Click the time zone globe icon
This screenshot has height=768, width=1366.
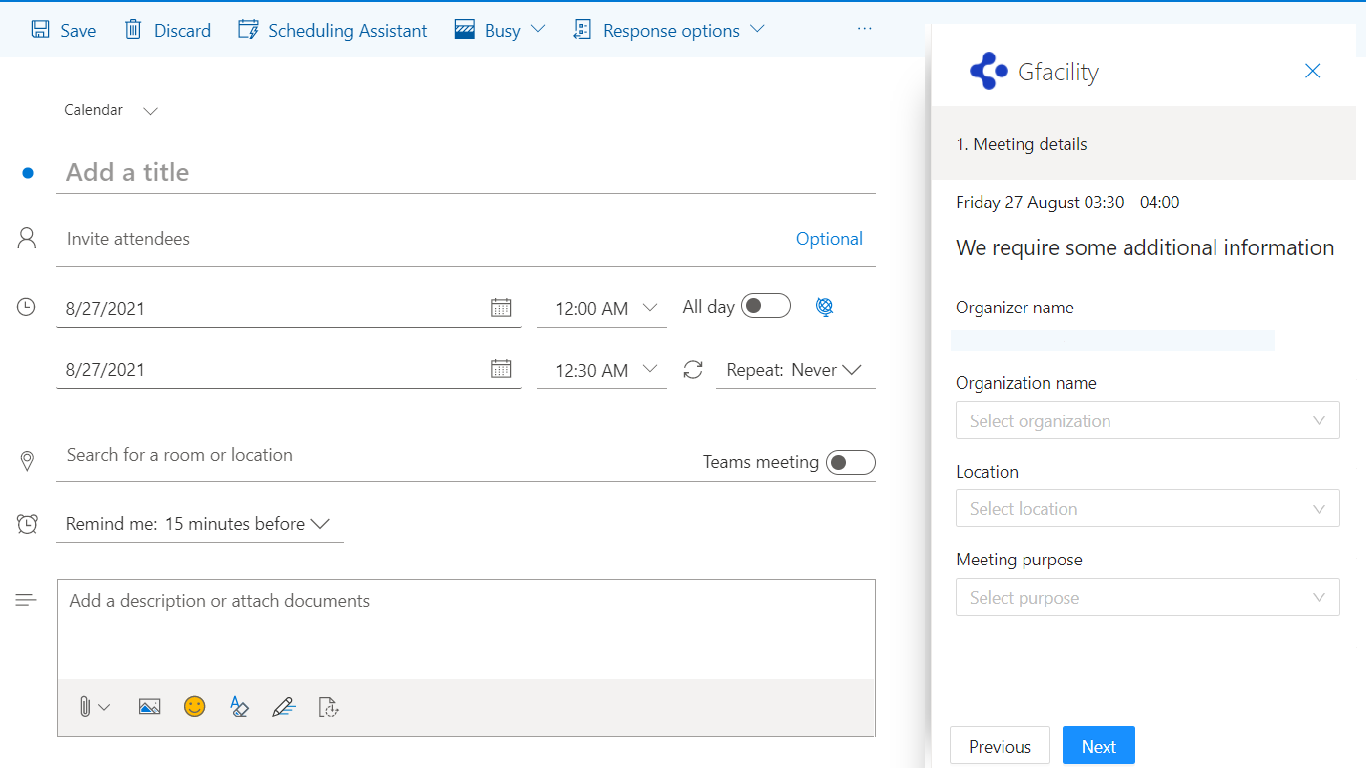click(824, 307)
